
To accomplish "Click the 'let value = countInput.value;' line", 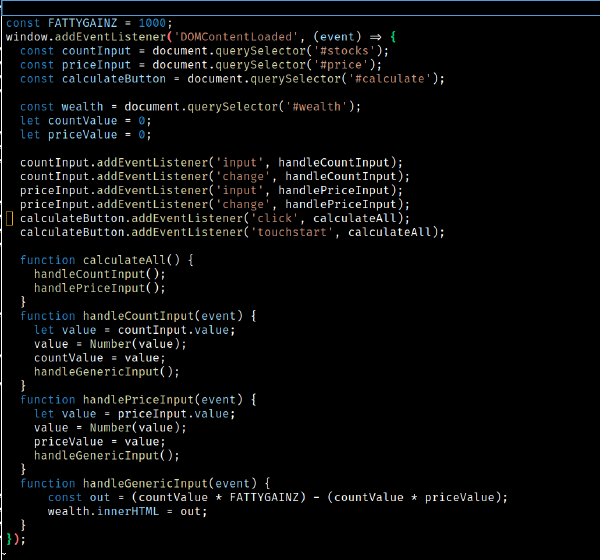I will point(135,330).
